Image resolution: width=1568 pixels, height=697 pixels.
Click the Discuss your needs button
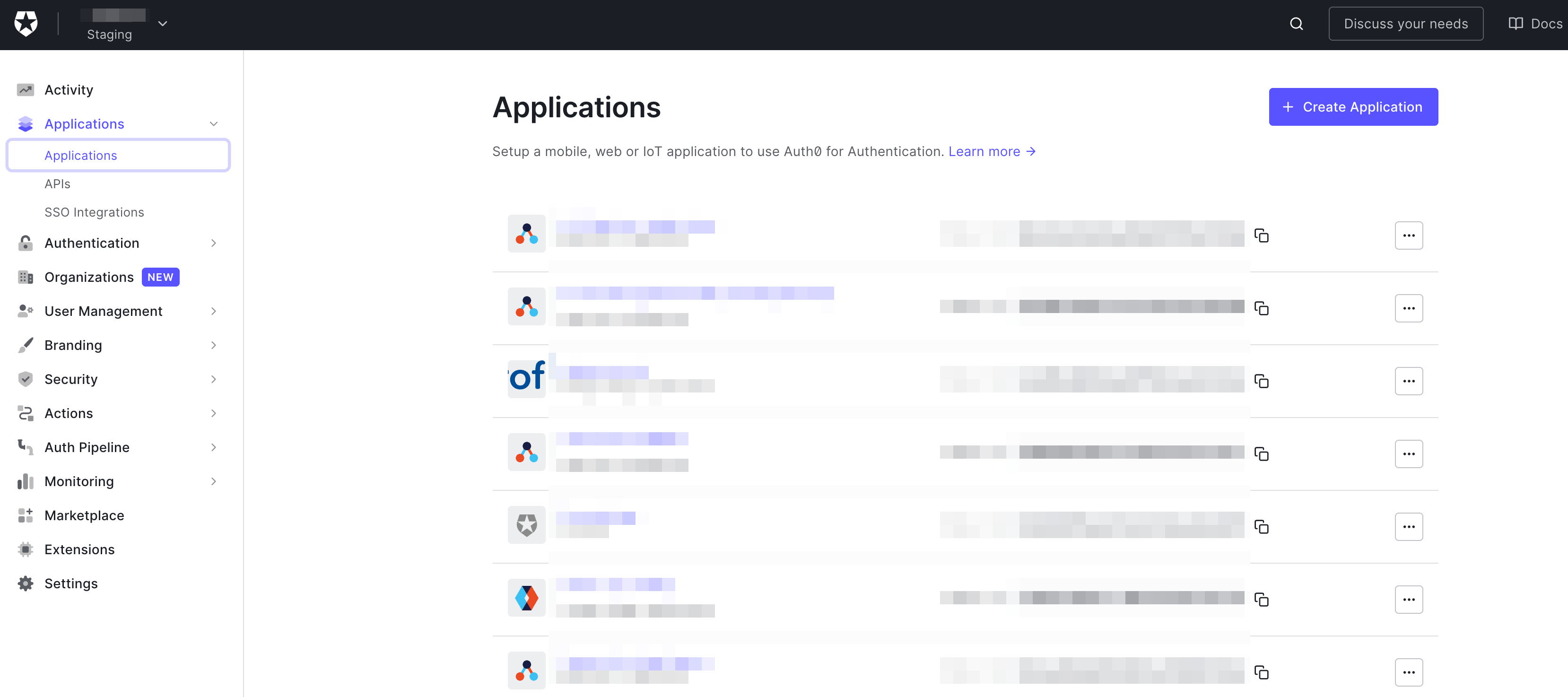click(x=1405, y=23)
